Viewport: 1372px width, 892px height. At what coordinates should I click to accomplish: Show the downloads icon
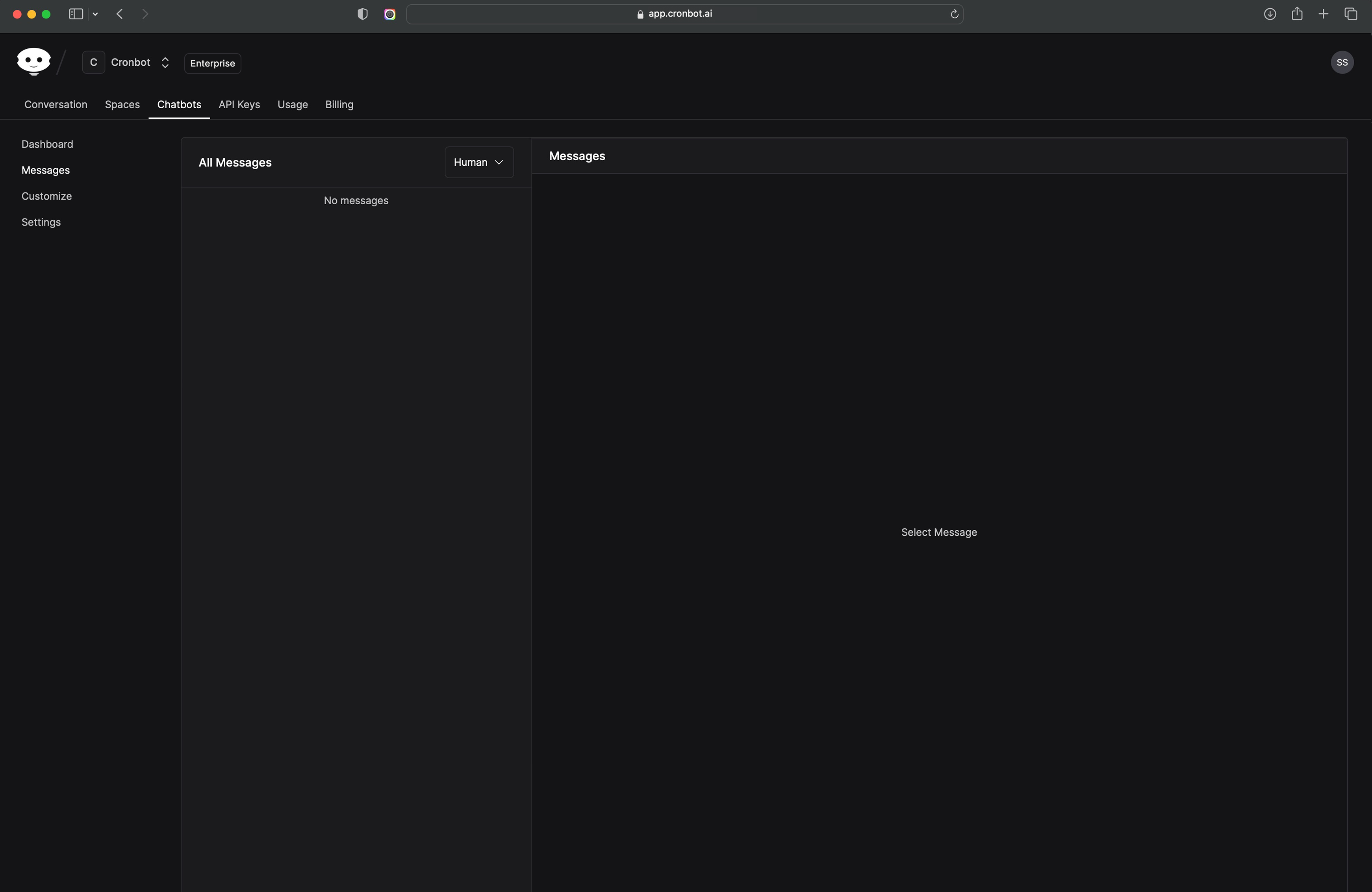coord(1269,14)
